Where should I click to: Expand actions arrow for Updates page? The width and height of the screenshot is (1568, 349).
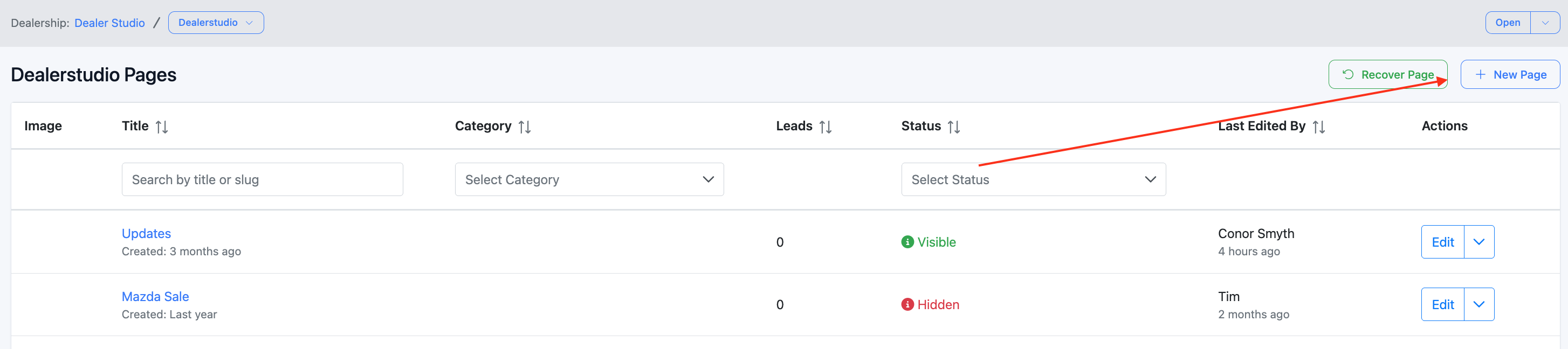pos(1478,242)
